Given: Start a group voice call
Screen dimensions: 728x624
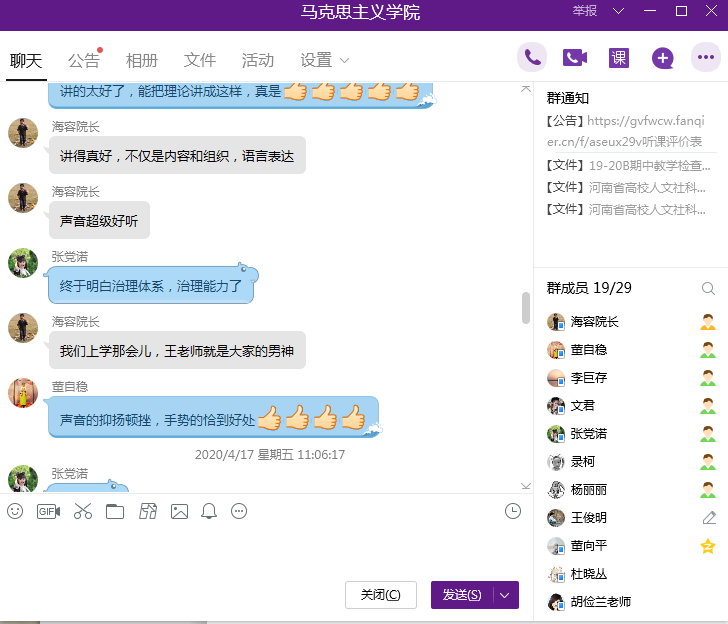Looking at the screenshot, I should (x=532, y=58).
